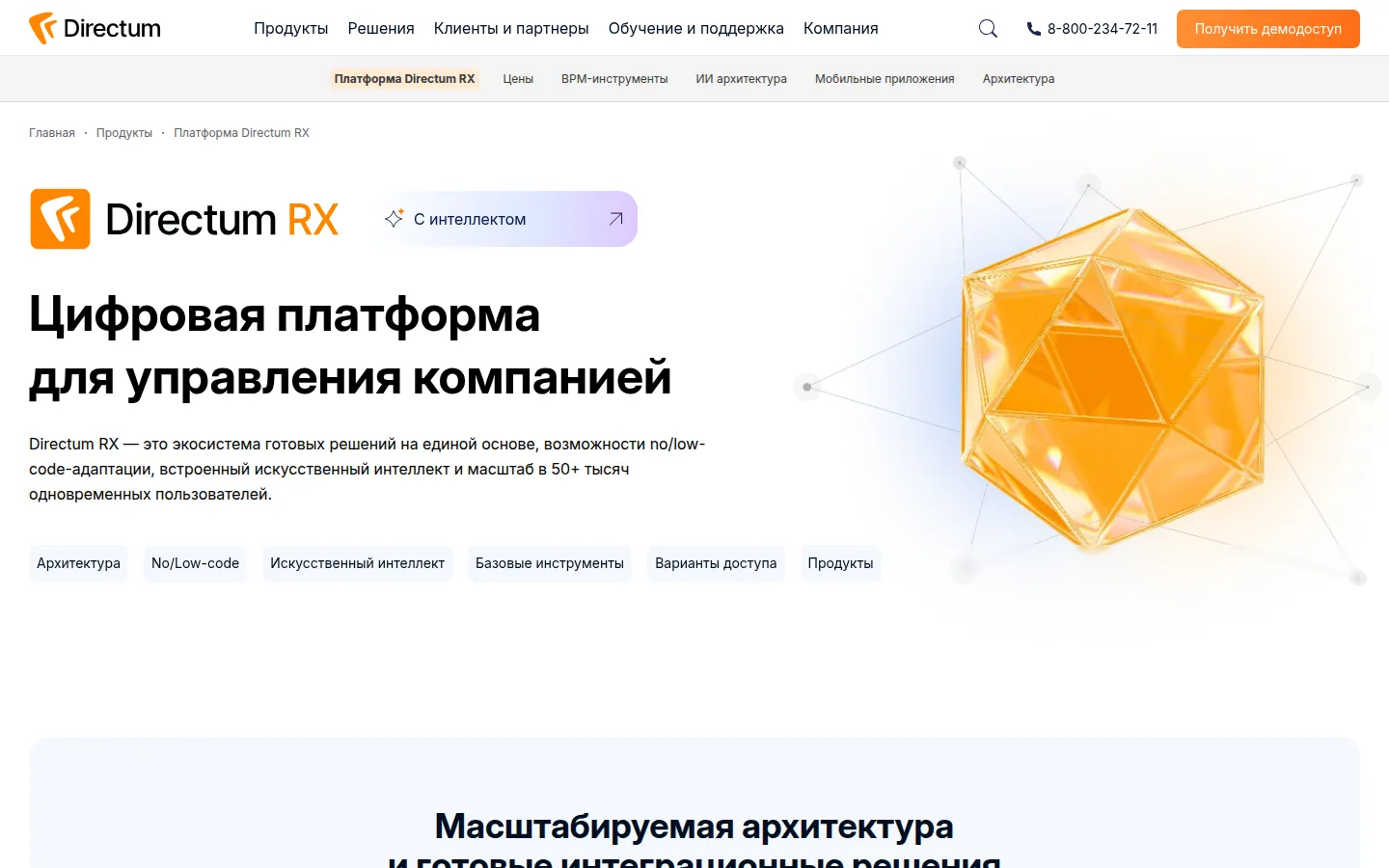Click Получить демодоступ button
The height and width of the screenshot is (868, 1389).
click(1267, 29)
